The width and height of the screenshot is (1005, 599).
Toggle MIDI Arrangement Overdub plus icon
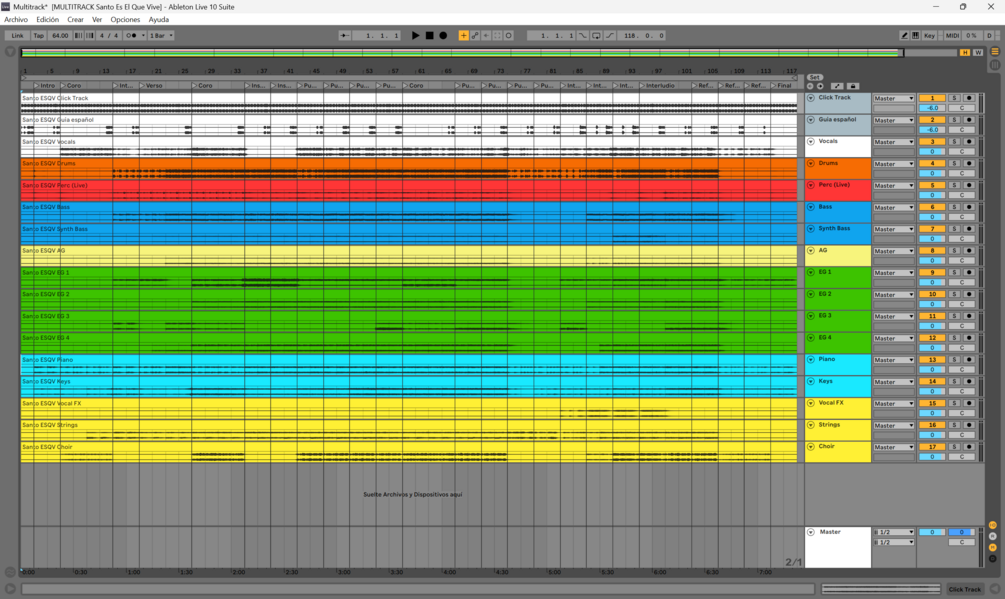[463, 35]
